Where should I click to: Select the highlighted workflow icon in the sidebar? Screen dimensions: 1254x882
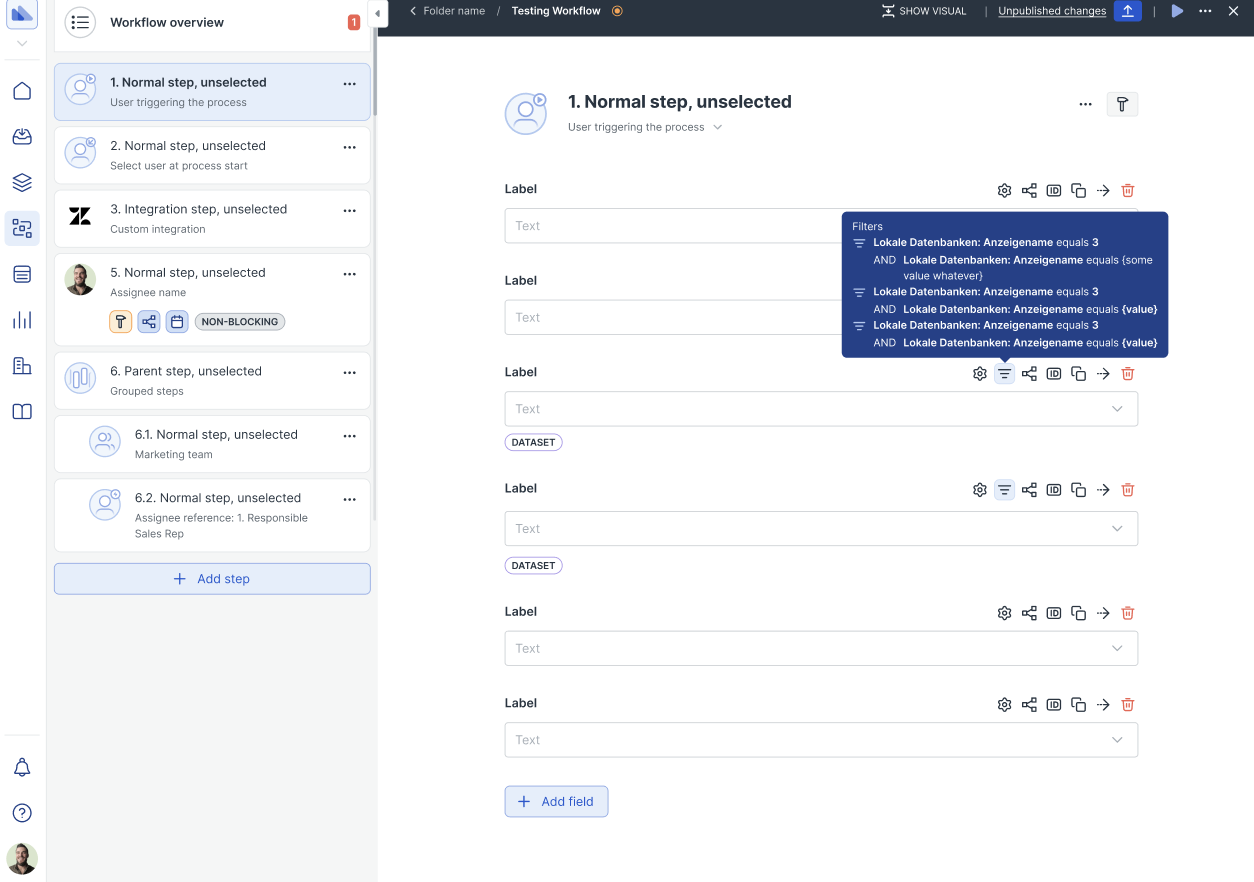pyautogui.click(x=22, y=228)
